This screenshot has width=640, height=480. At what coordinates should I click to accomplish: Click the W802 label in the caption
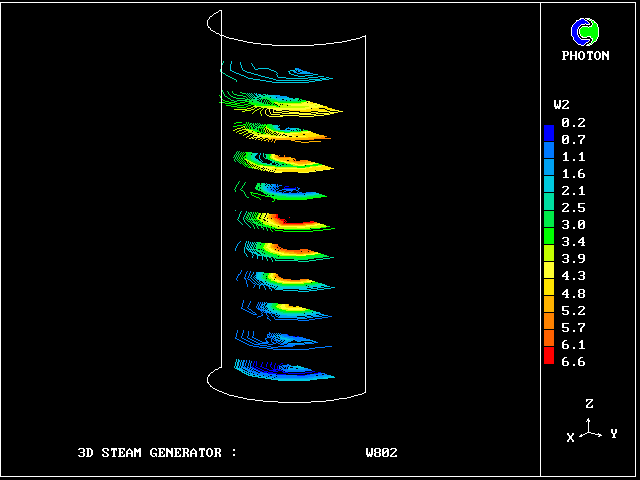point(381,453)
